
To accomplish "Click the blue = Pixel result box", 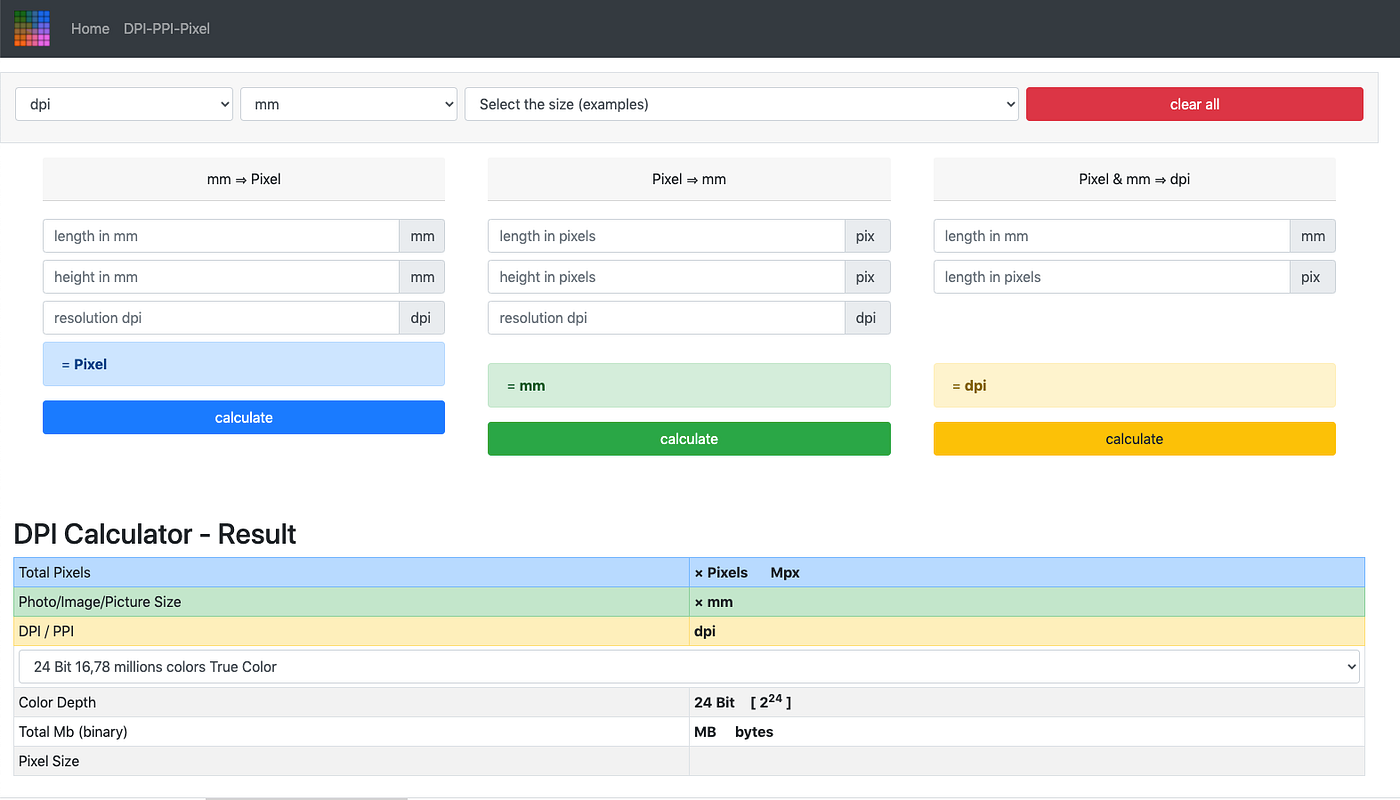I will pos(244,364).
